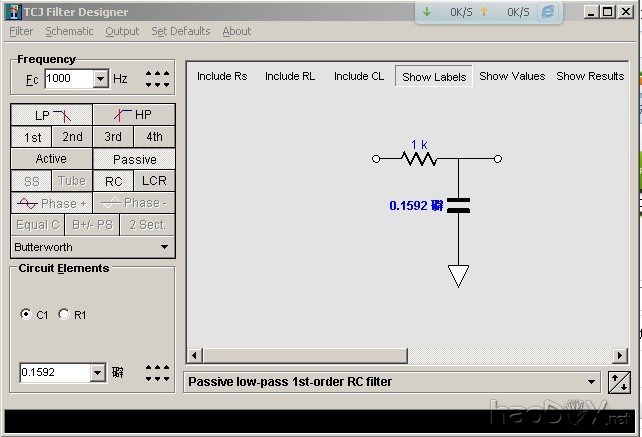Viewport: 642px width, 437px height.
Task: Click the browser icon in the speed widget
Action: pyautogui.click(x=548, y=12)
